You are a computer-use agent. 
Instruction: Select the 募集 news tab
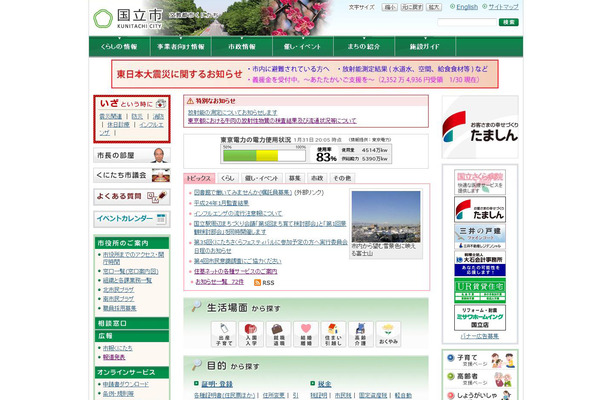[x=295, y=178]
